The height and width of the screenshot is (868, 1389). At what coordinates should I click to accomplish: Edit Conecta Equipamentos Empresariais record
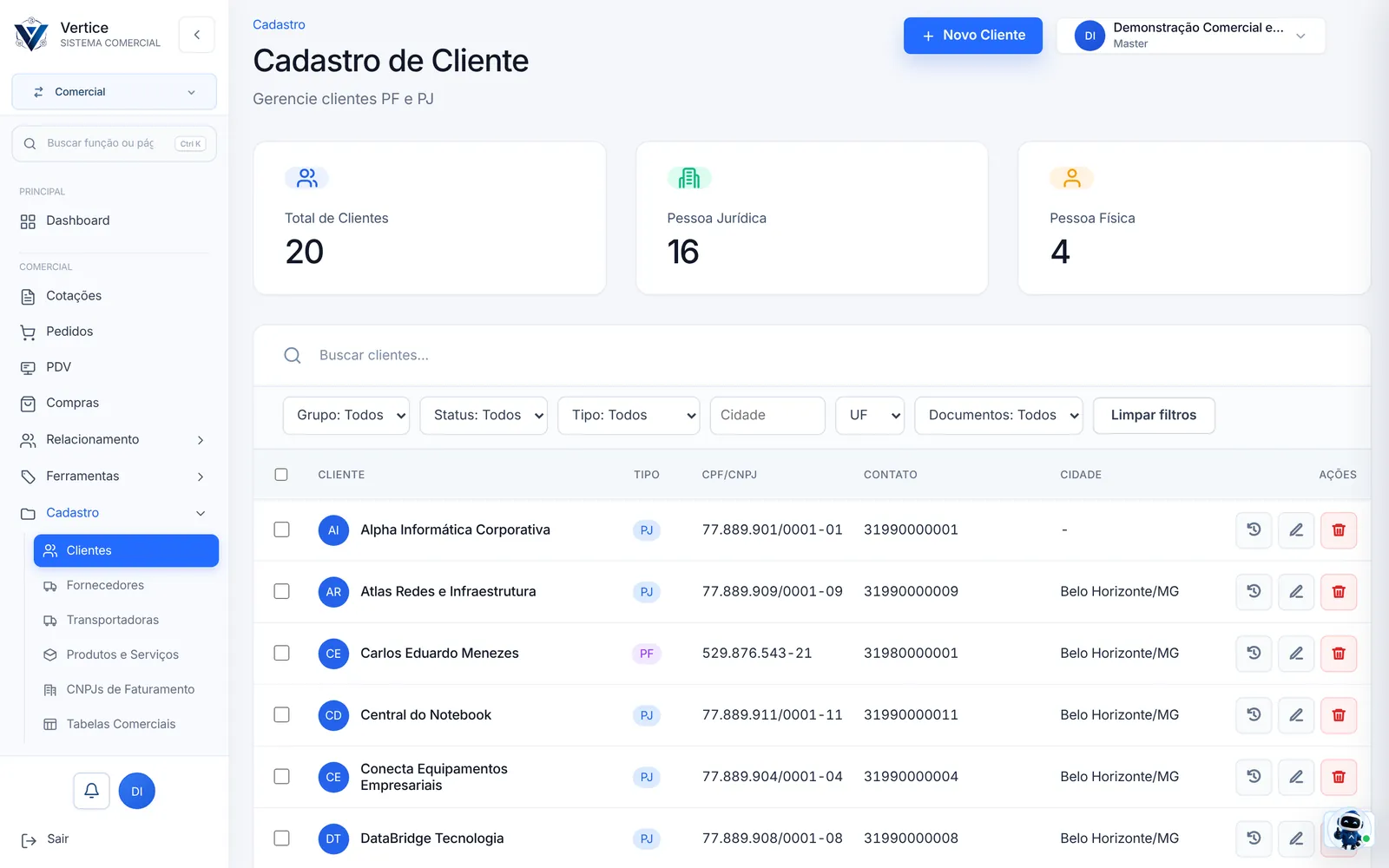(1296, 776)
